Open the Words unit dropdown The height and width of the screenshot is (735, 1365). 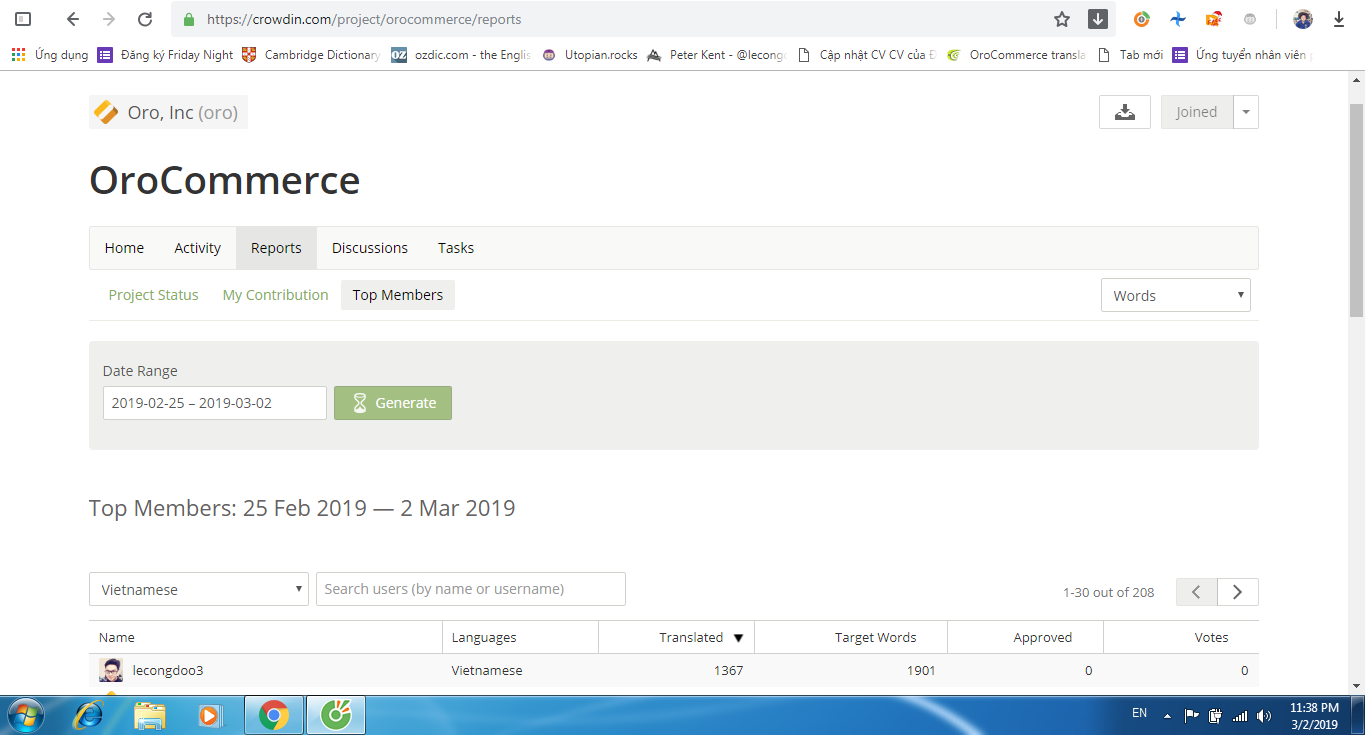point(1175,295)
